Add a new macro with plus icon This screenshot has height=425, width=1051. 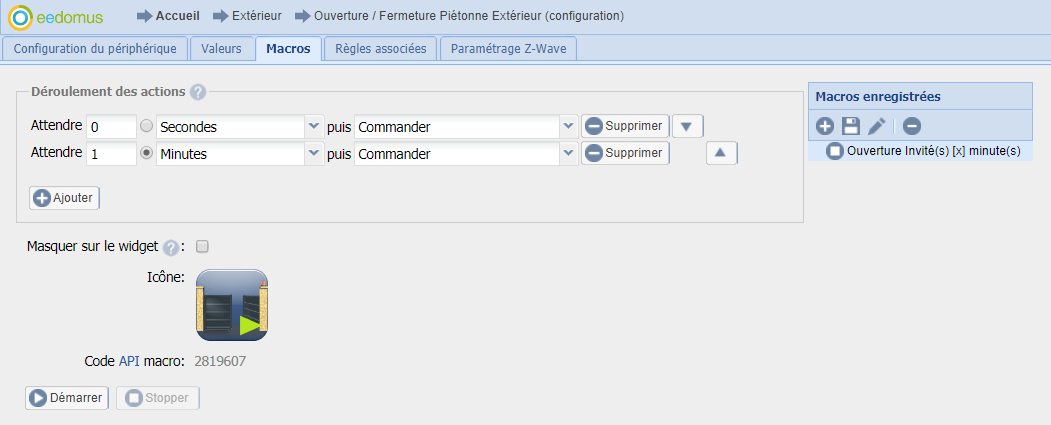[x=825, y=125]
